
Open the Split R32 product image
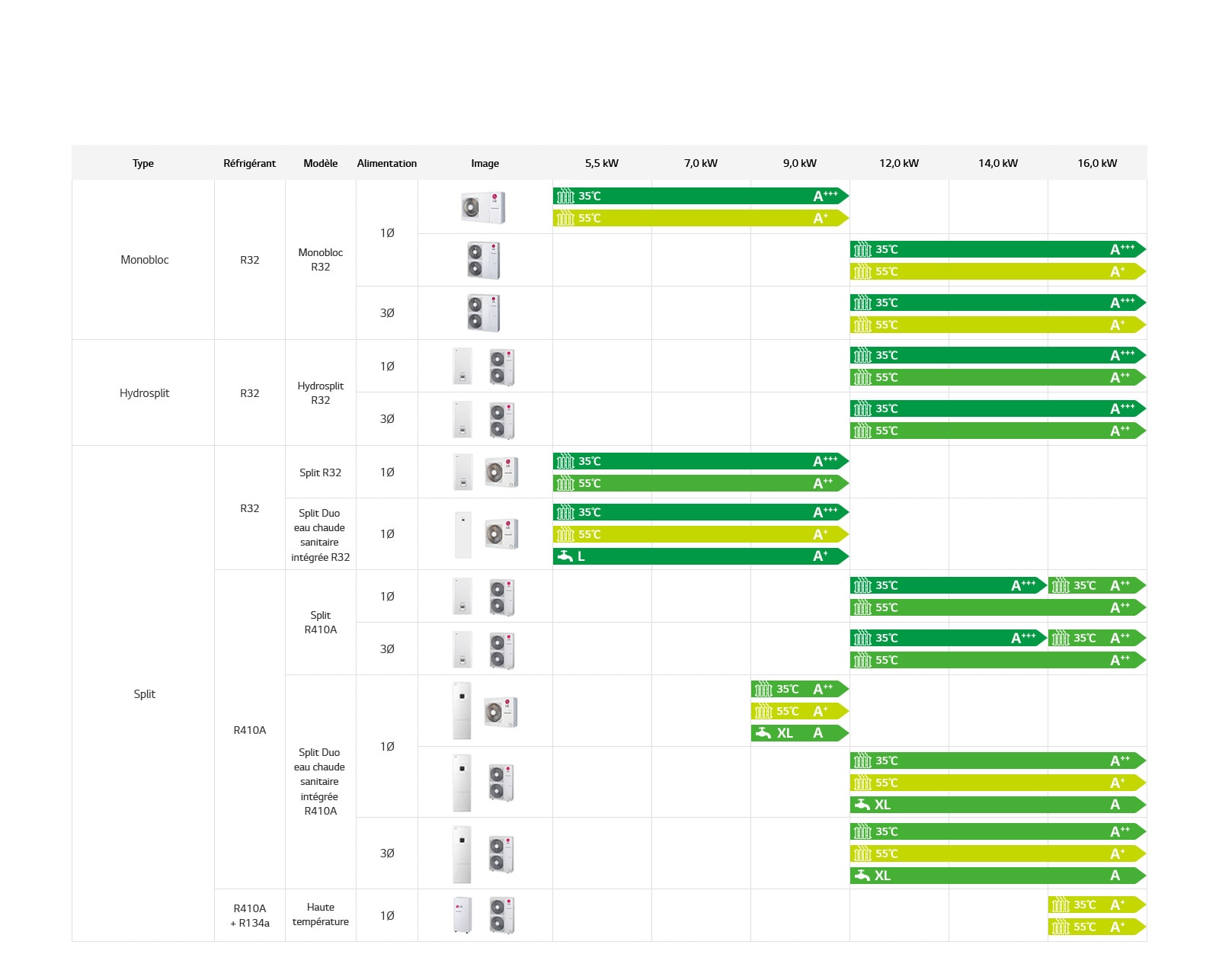coord(485,472)
